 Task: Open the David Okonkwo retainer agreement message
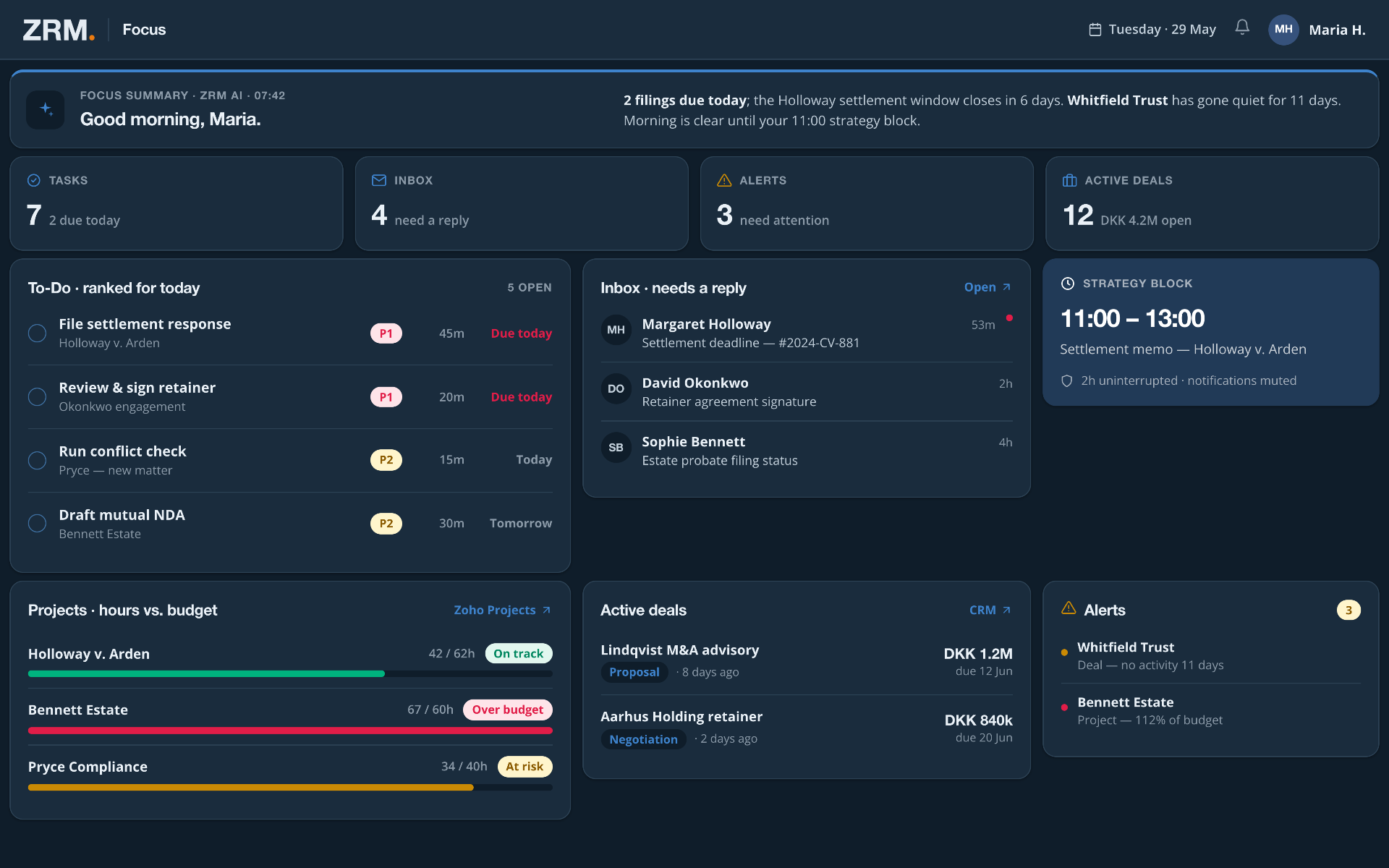(807, 391)
